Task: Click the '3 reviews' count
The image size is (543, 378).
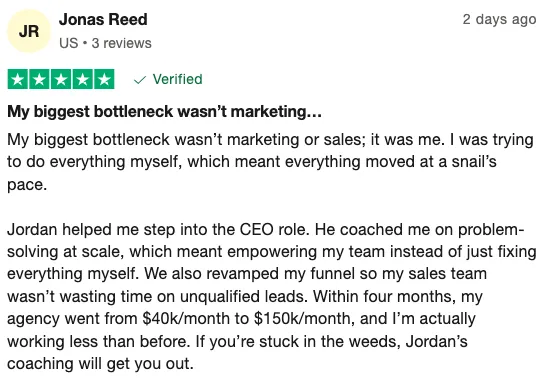Action: coord(122,43)
